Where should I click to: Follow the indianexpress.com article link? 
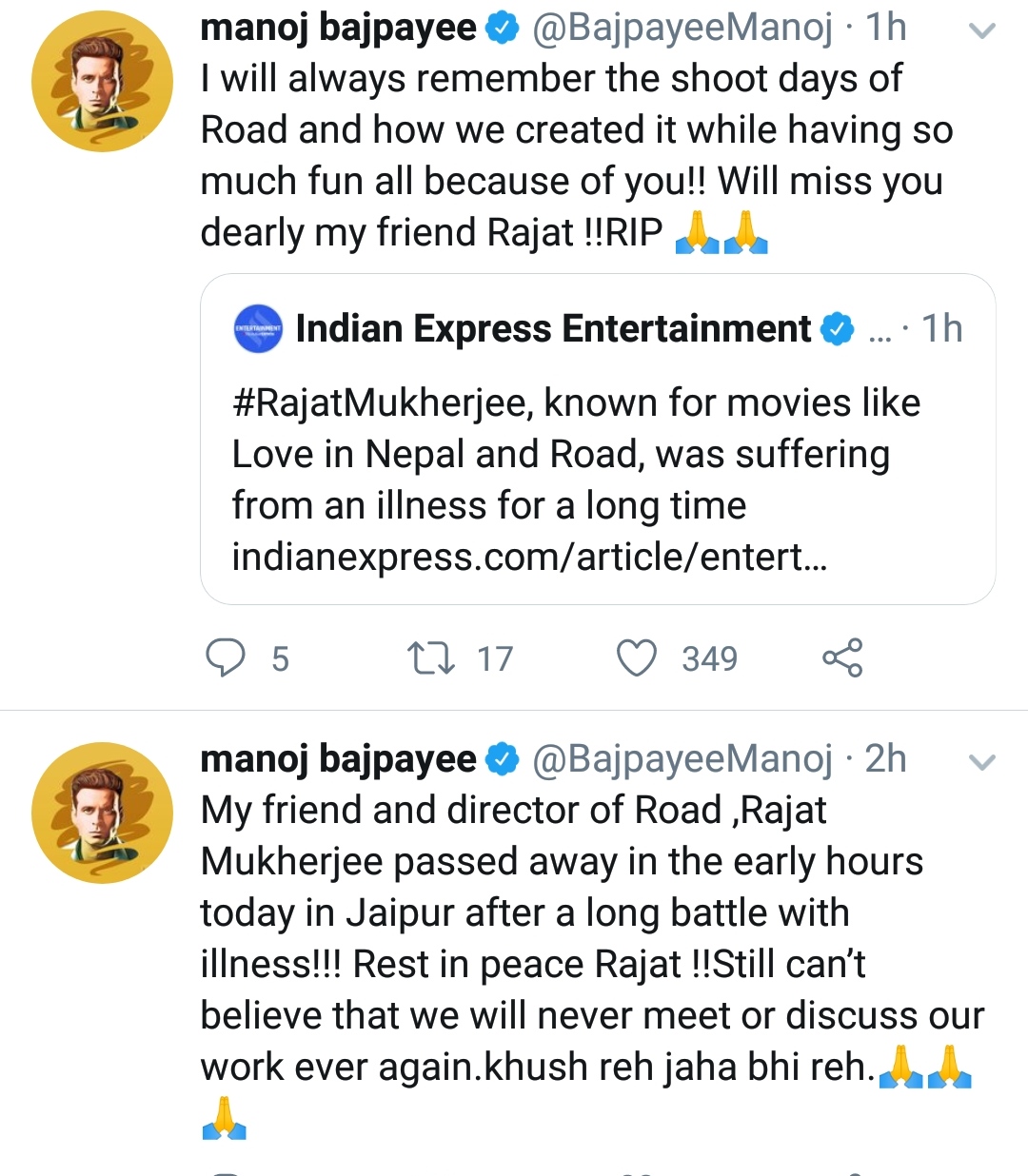[529, 557]
